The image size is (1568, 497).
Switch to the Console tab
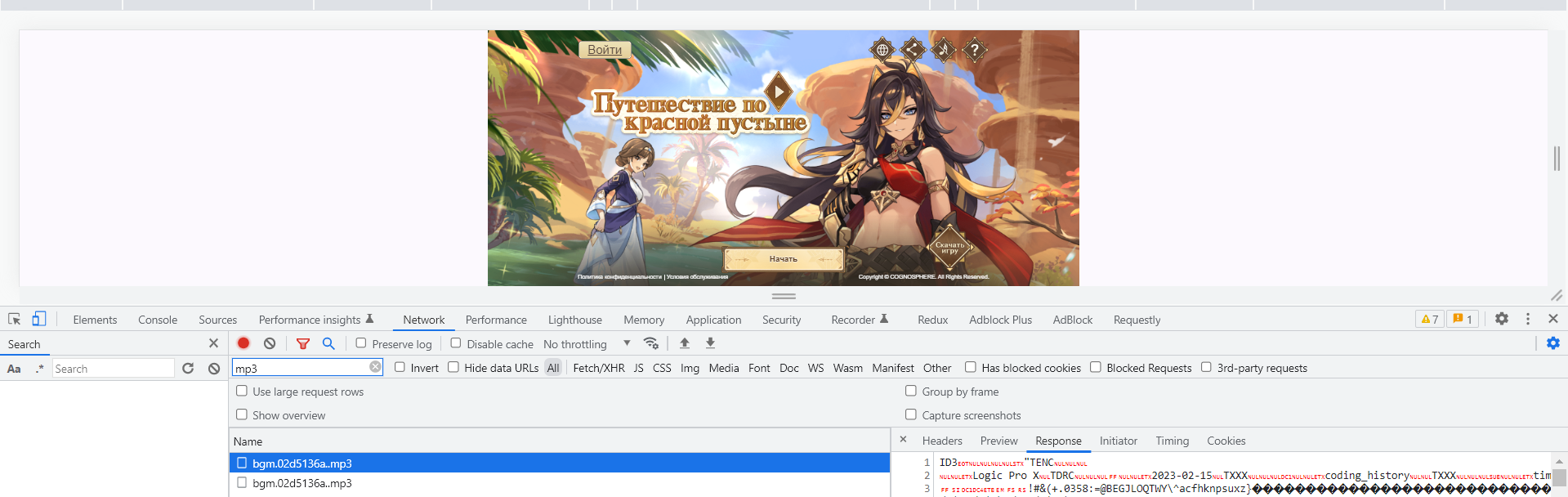pyautogui.click(x=158, y=320)
